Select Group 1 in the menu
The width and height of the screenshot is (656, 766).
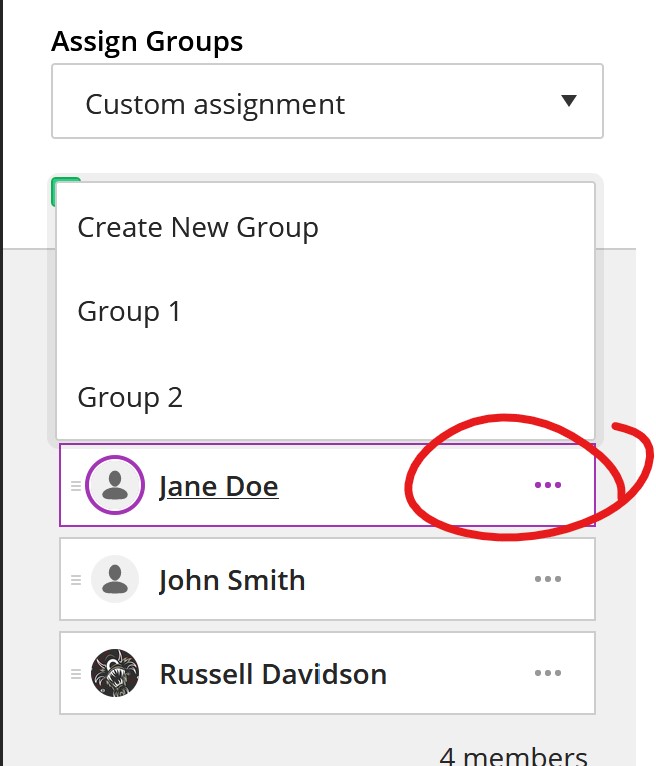click(x=129, y=312)
